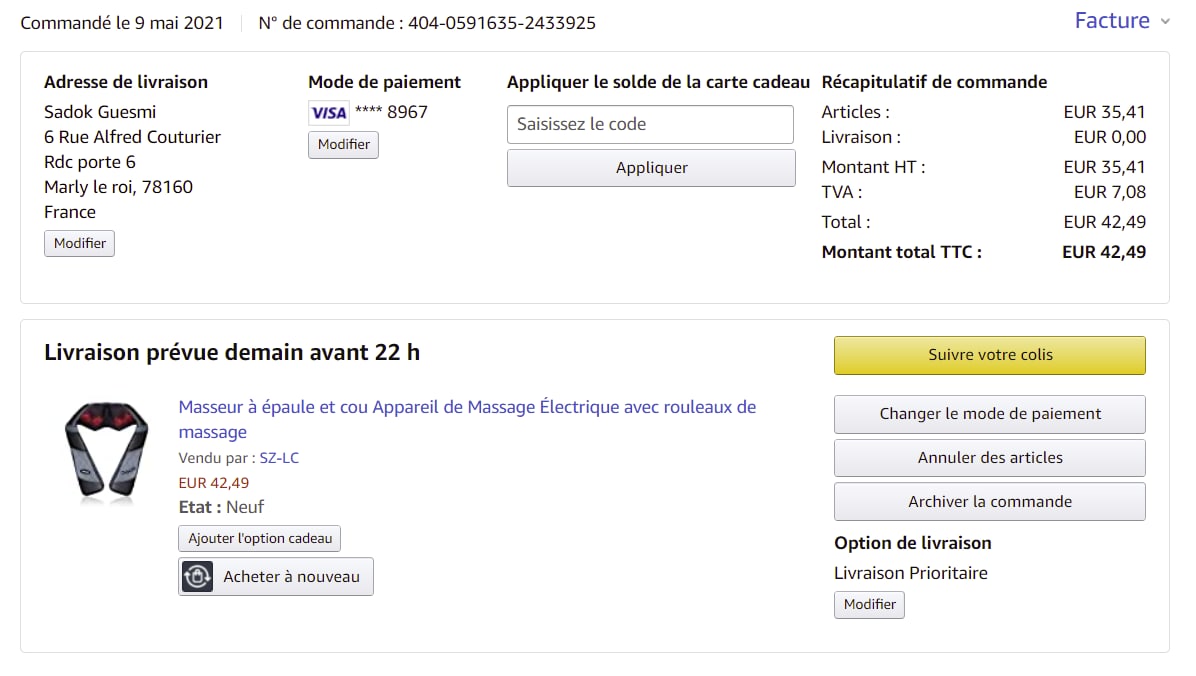Click Archiver la commande
This screenshot has width=1196, height=676.
click(990, 502)
